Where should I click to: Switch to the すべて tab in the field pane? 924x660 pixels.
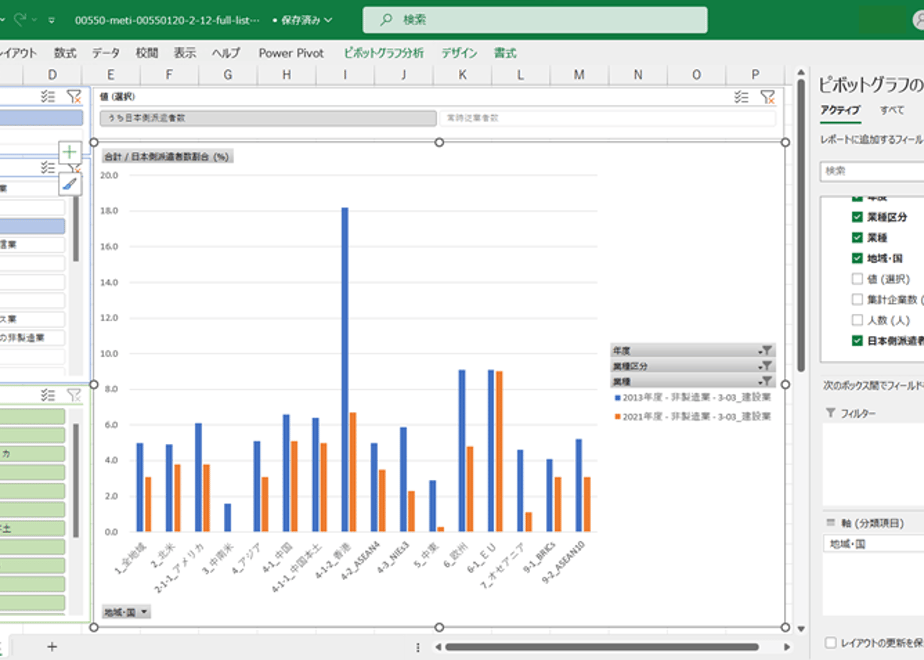[892, 110]
